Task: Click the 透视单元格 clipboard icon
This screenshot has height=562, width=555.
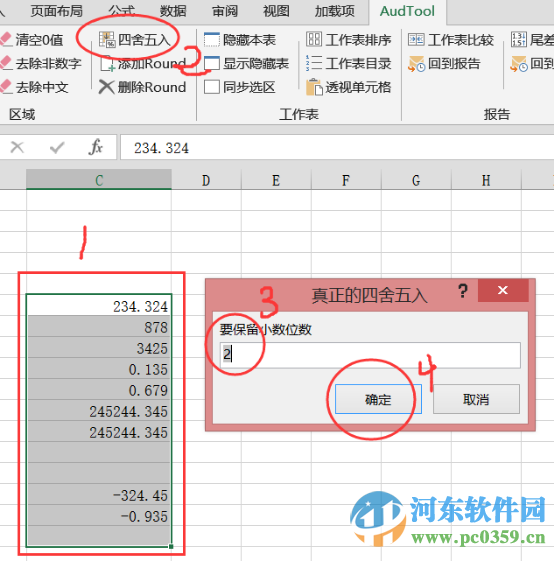Action: [x=314, y=87]
